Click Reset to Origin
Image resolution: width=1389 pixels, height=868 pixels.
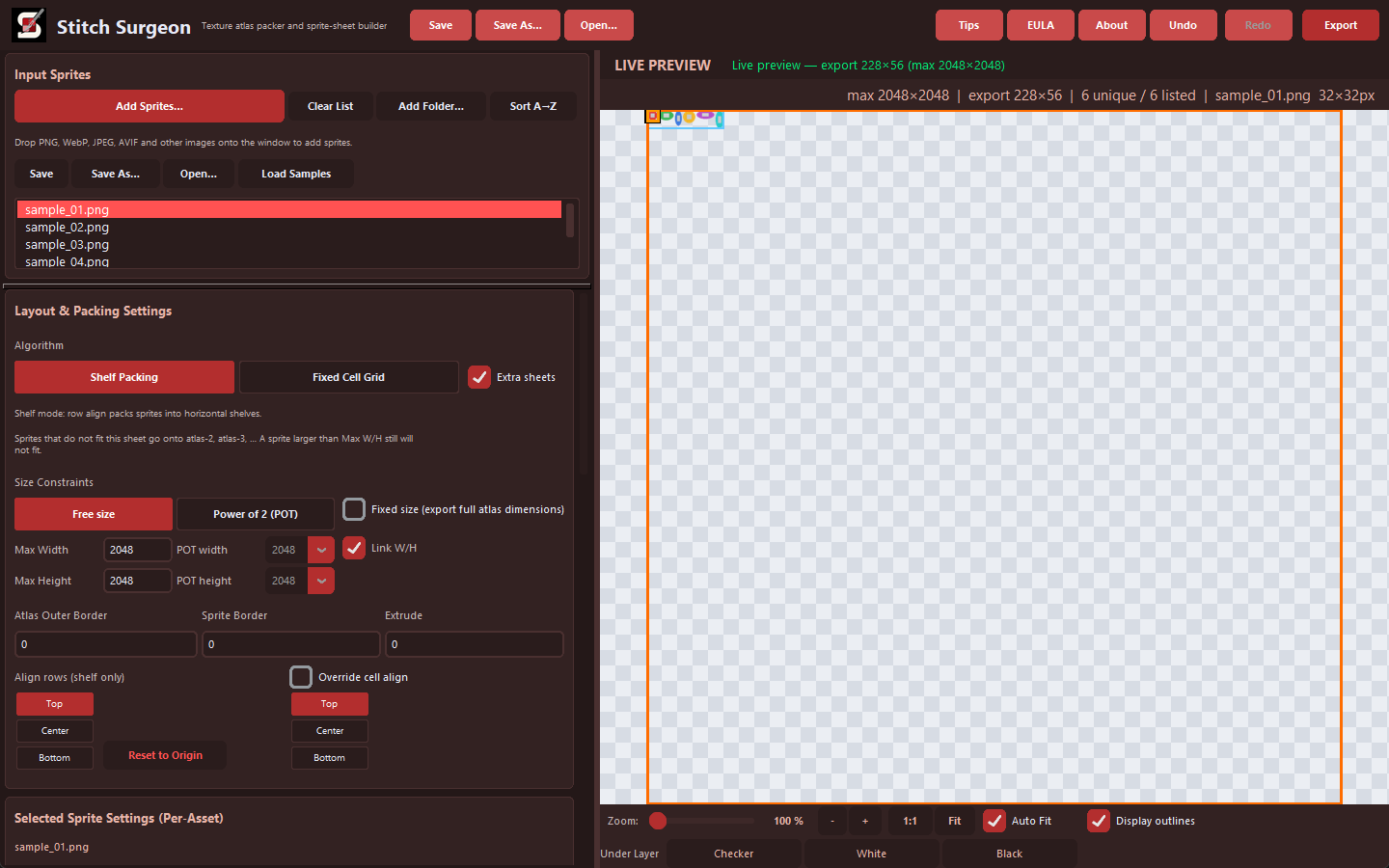(165, 755)
